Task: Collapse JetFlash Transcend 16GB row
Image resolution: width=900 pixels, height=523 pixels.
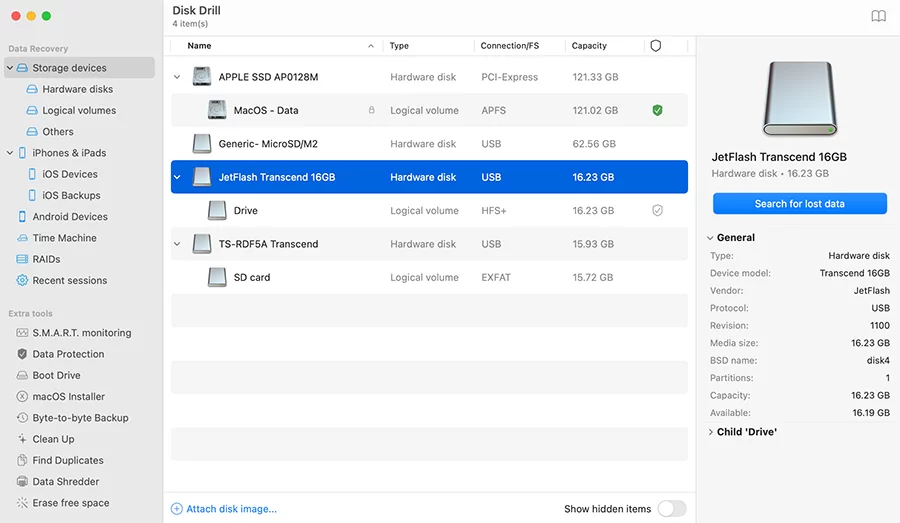Action: coord(177,177)
